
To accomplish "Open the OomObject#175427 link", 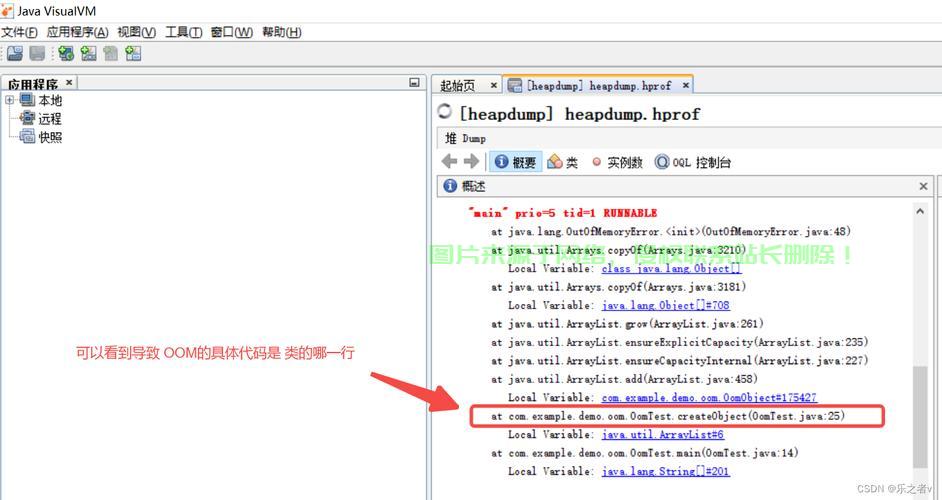I will pos(710,397).
